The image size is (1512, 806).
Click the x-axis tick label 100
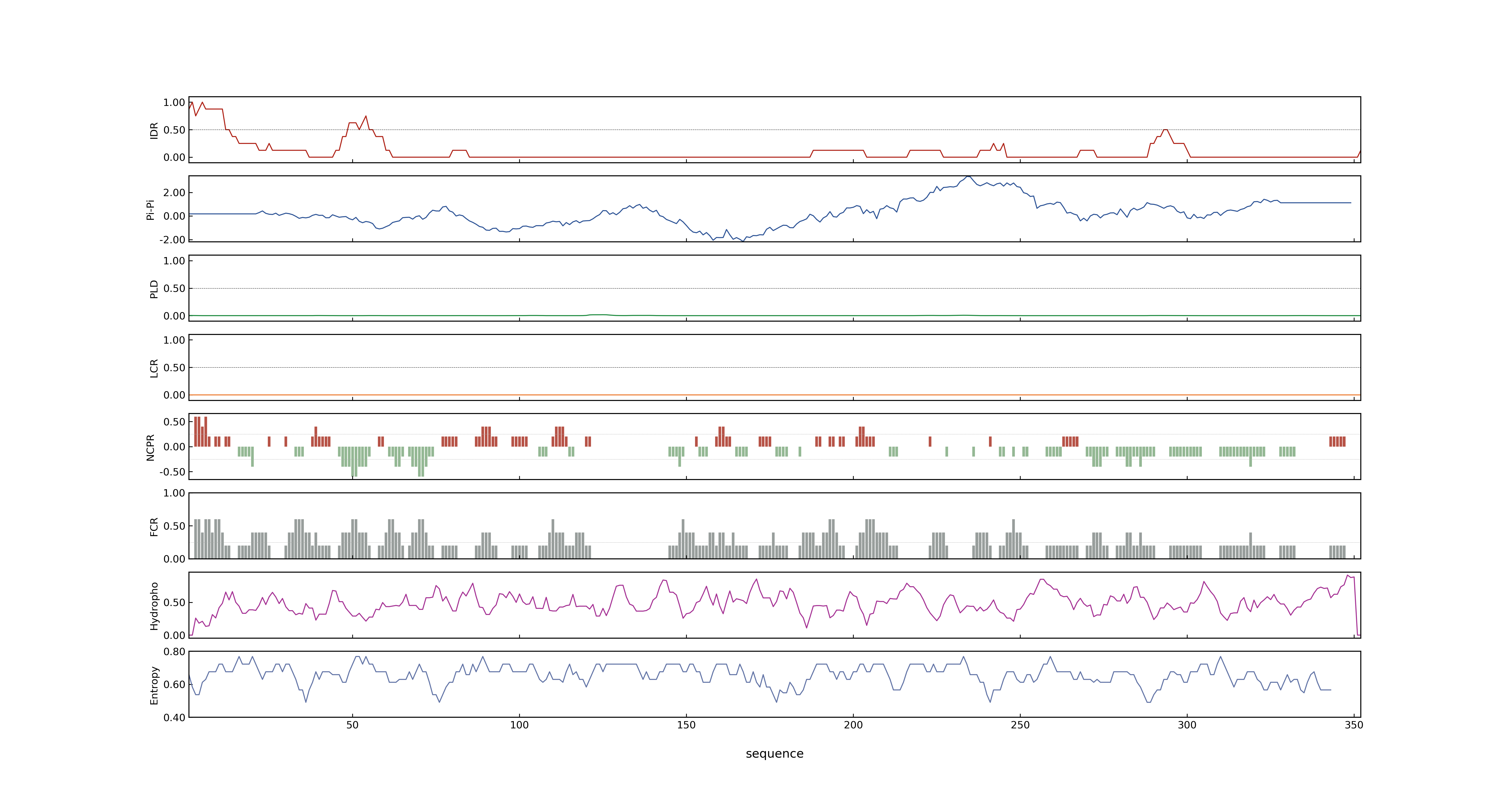point(519,725)
